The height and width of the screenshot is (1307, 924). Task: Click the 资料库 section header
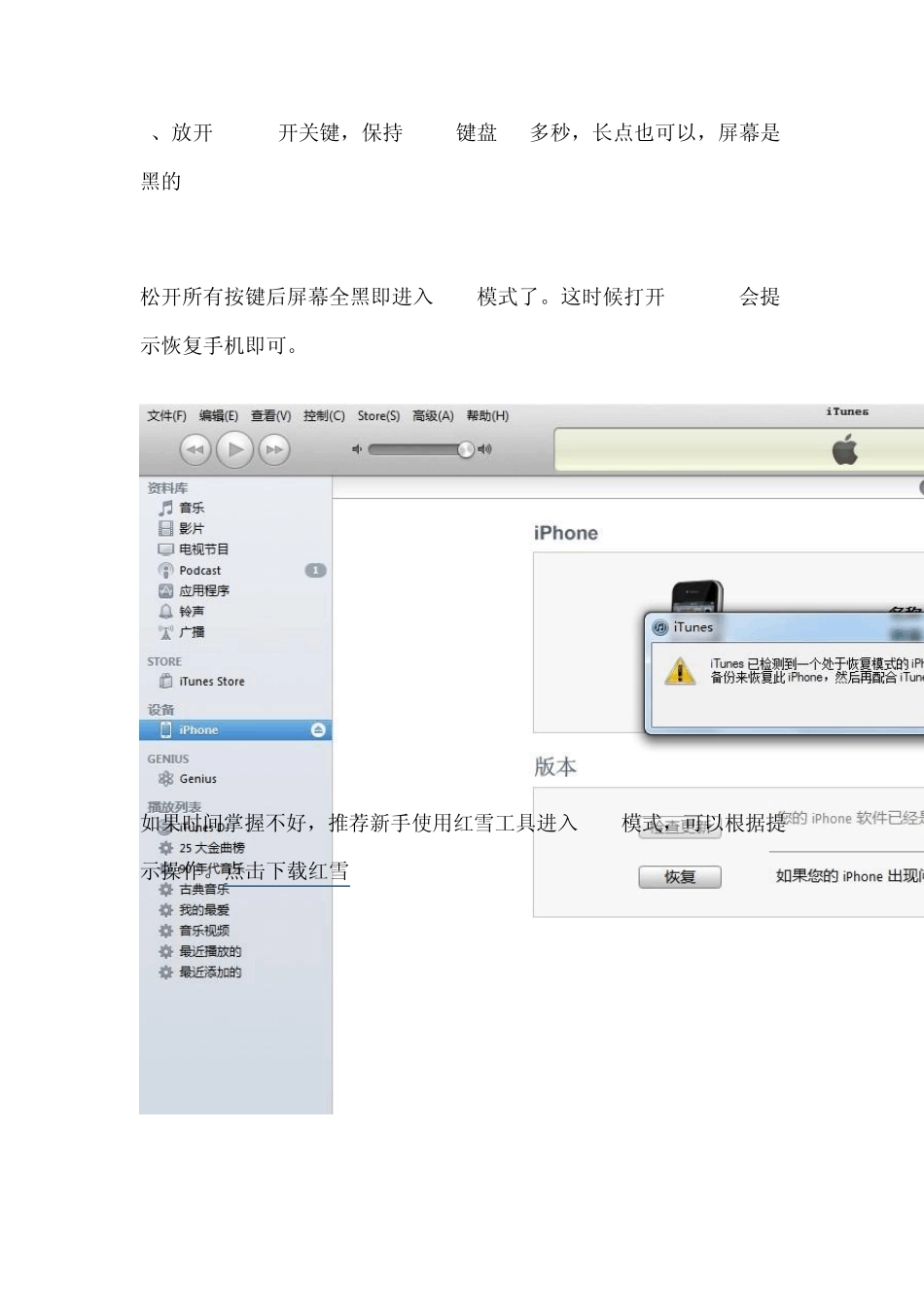(x=167, y=488)
